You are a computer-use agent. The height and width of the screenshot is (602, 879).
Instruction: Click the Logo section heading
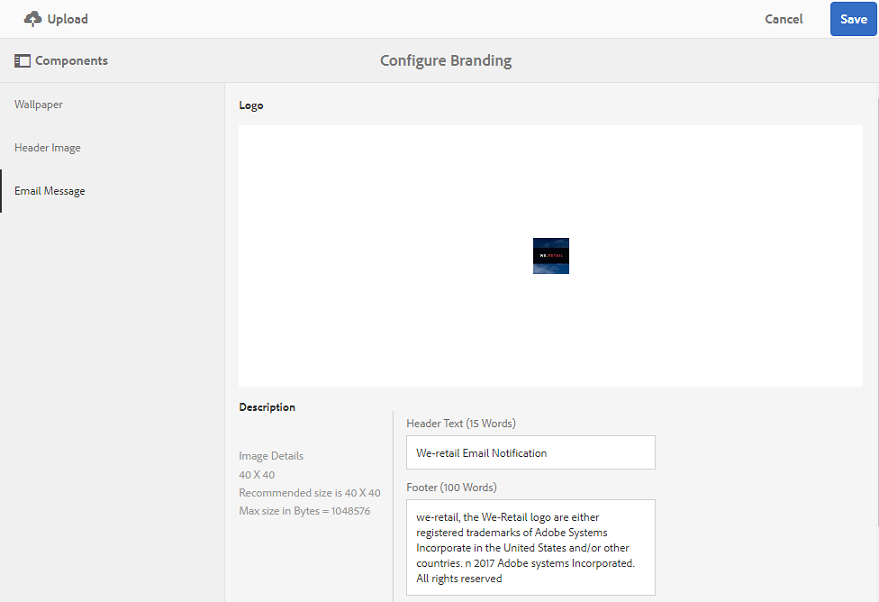coord(251,105)
